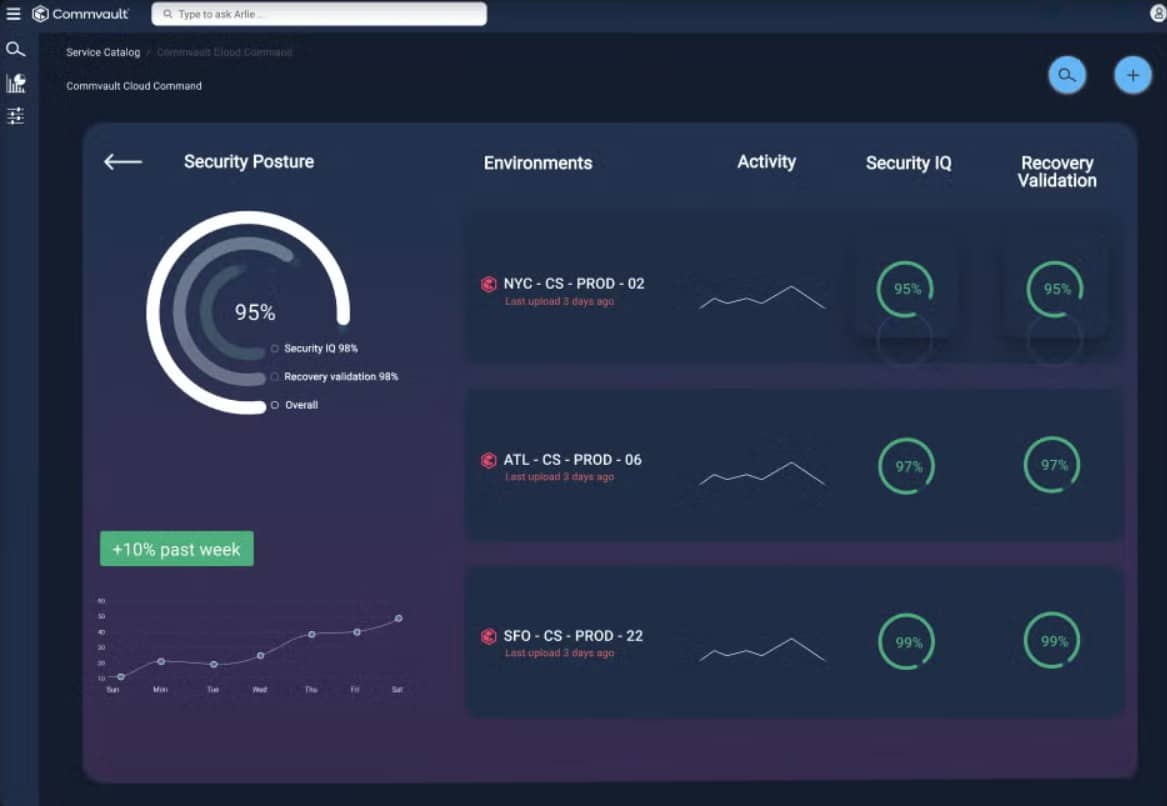The width and height of the screenshot is (1167, 806).
Task: Click the server icon next to SFO-CS-PROD-22
Action: click(x=488, y=635)
